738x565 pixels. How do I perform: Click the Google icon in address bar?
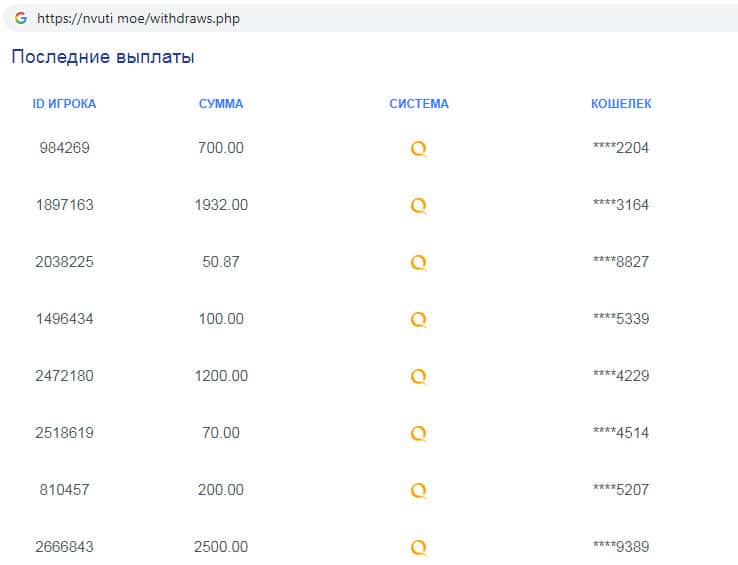click(20, 18)
